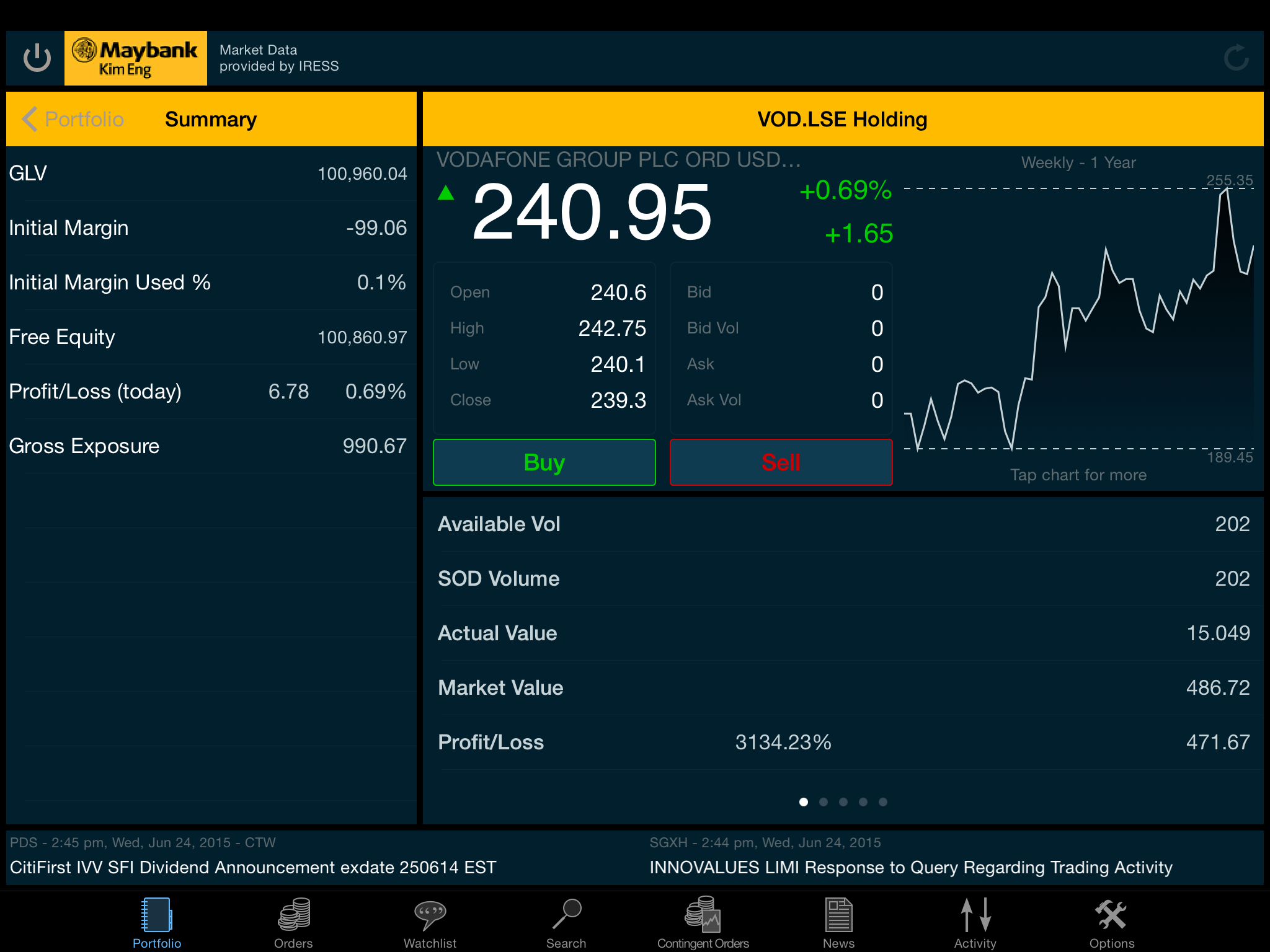Go back to Portfolio via chevron

73,119
